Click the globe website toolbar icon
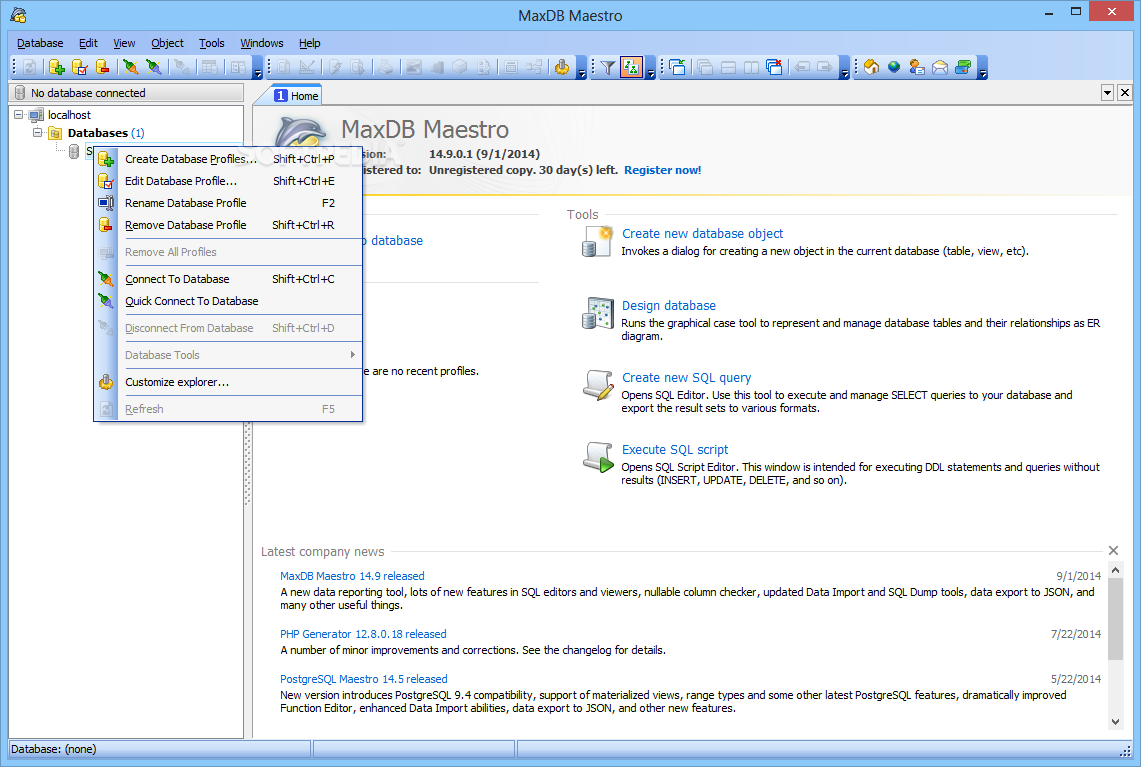The width and height of the screenshot is (1141, 767). coord(894,68)
